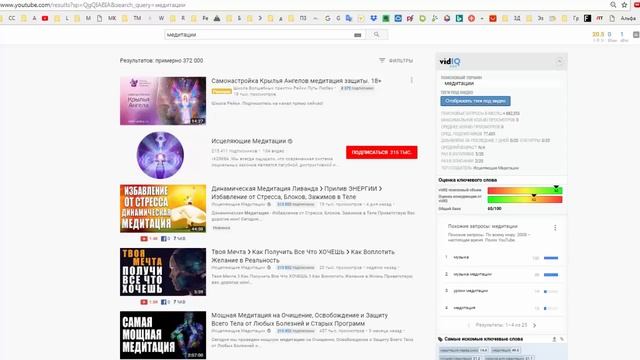The image size is (640, 360).
Task: Open the TM bookmark in bookmarks bar
Action: coord(137,18)
